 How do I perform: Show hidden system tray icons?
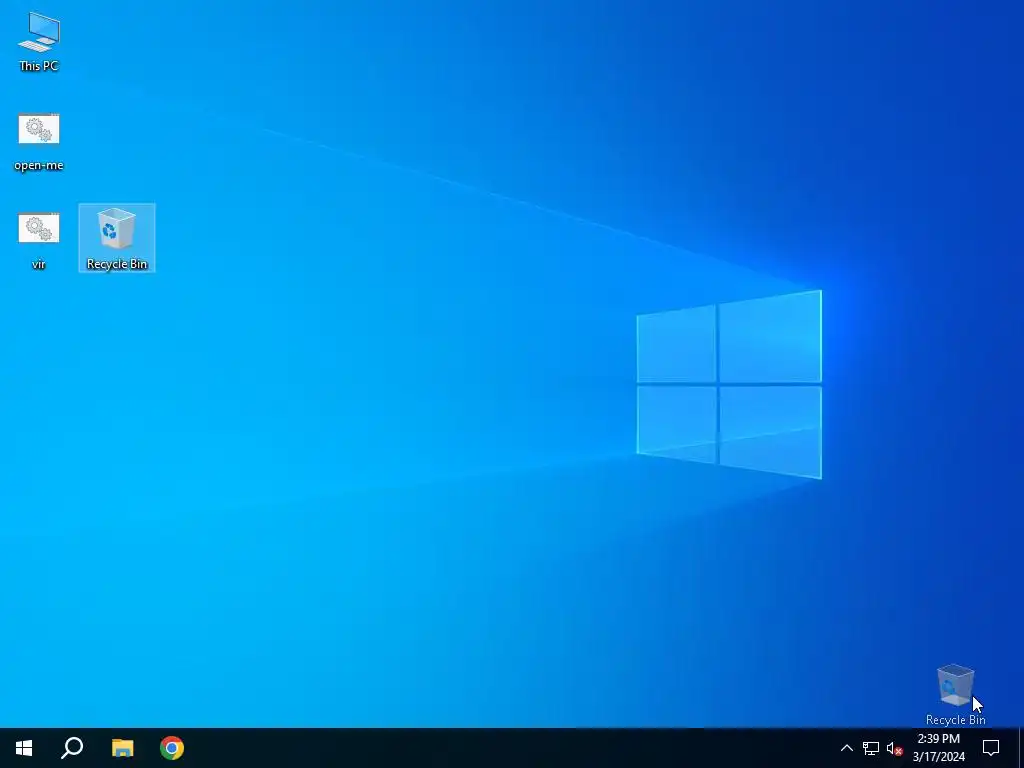846,748
